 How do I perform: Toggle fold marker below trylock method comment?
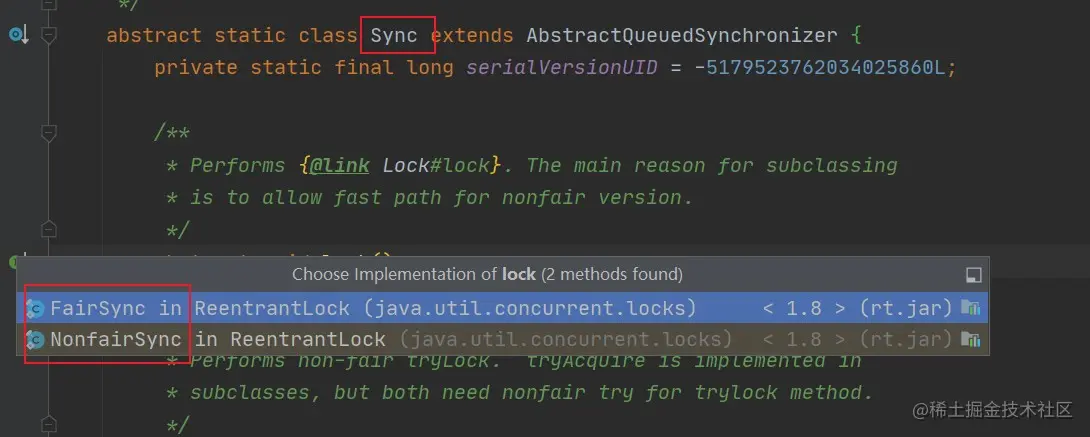tap(48, 423)
